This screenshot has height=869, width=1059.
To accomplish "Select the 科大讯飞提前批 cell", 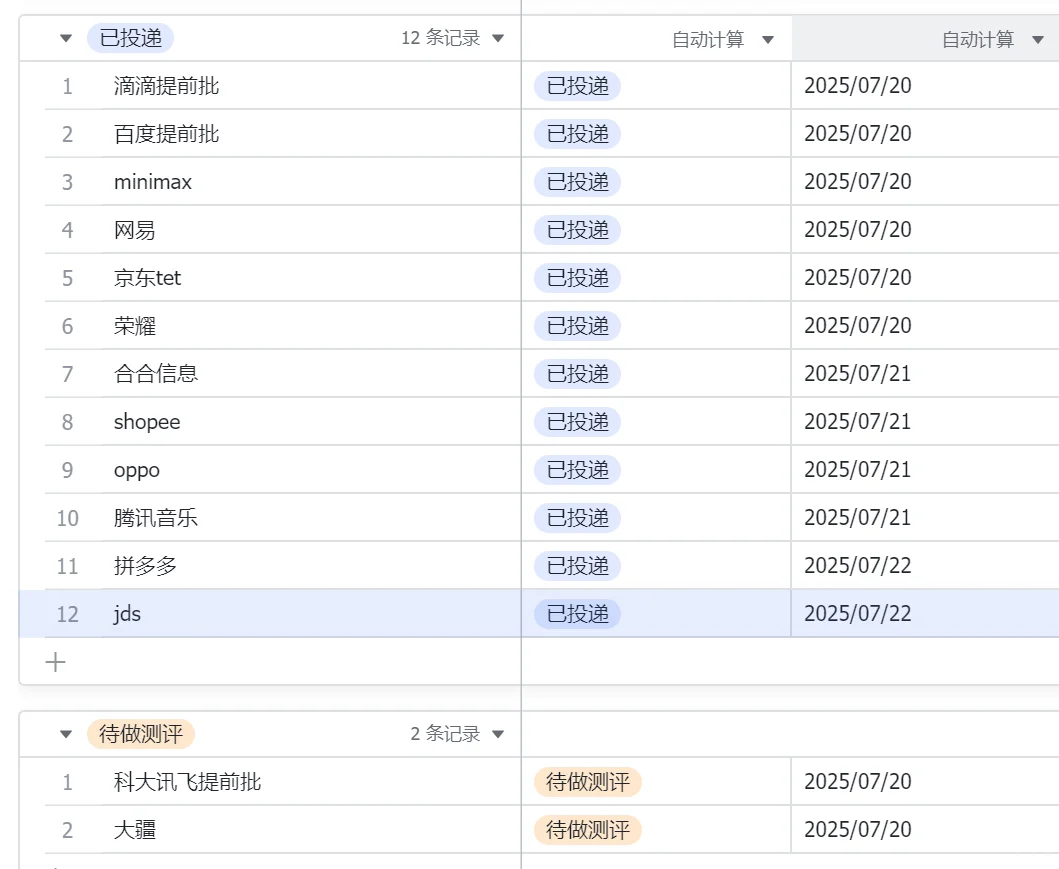I will 311,781.
